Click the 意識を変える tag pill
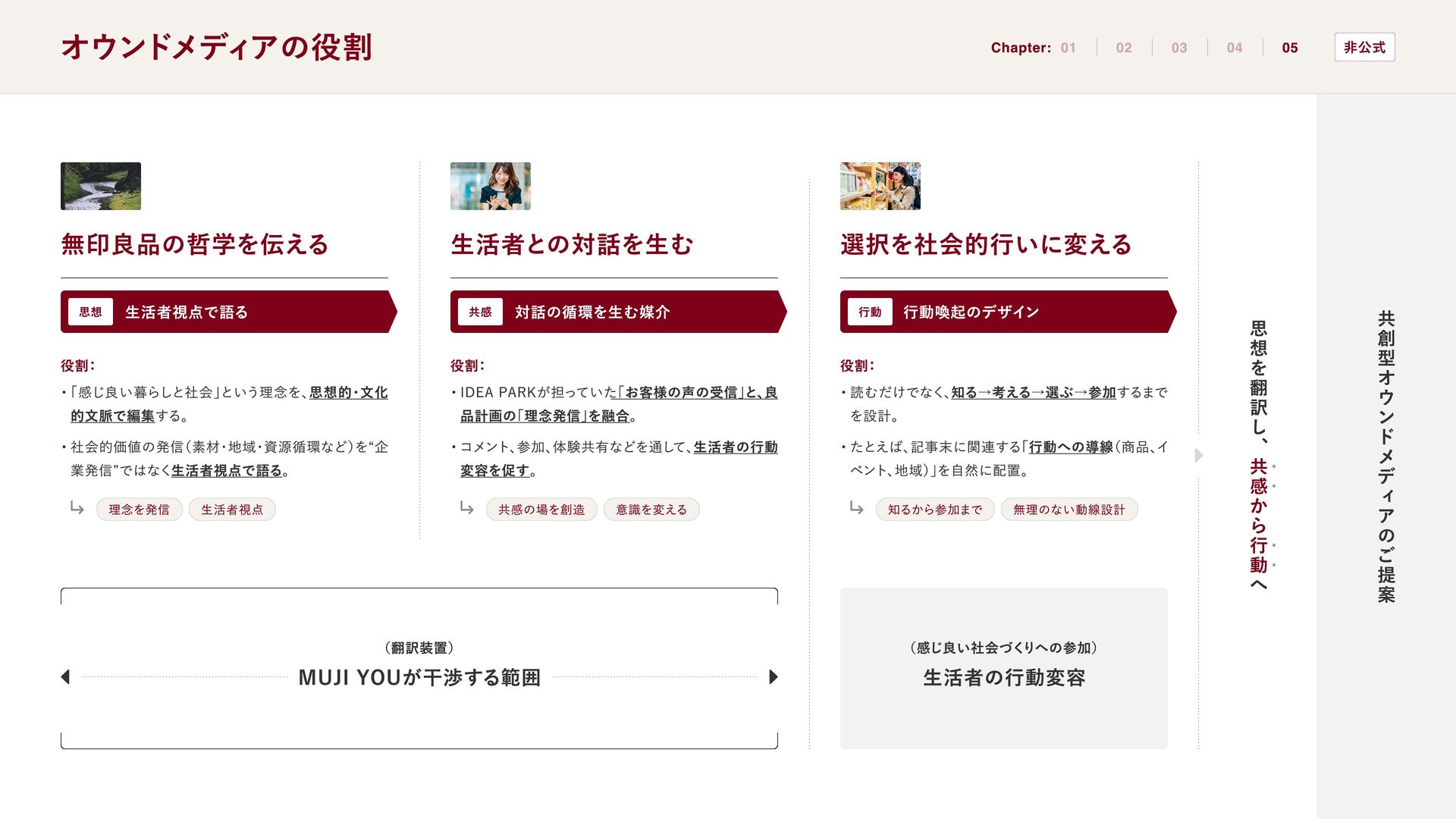 pos(651,510)
